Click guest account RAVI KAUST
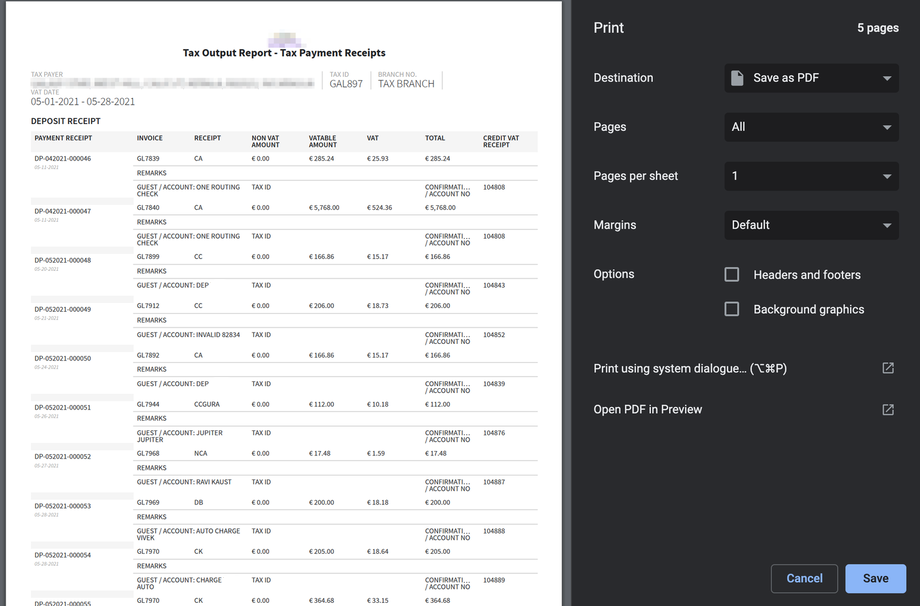The image size is (920, 606). 214,482
